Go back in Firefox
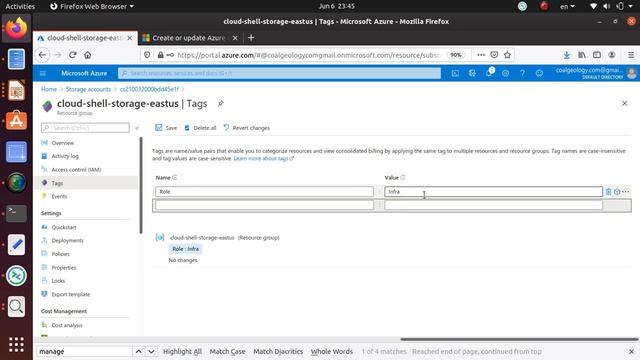This screenshot has width=640, height=360. 42,55
